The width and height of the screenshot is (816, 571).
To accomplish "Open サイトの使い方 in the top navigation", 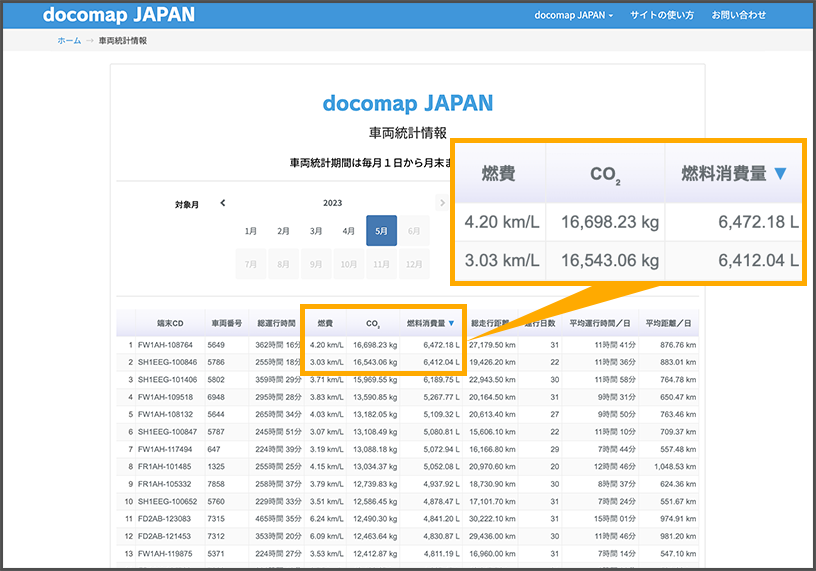I will point(661,15).
